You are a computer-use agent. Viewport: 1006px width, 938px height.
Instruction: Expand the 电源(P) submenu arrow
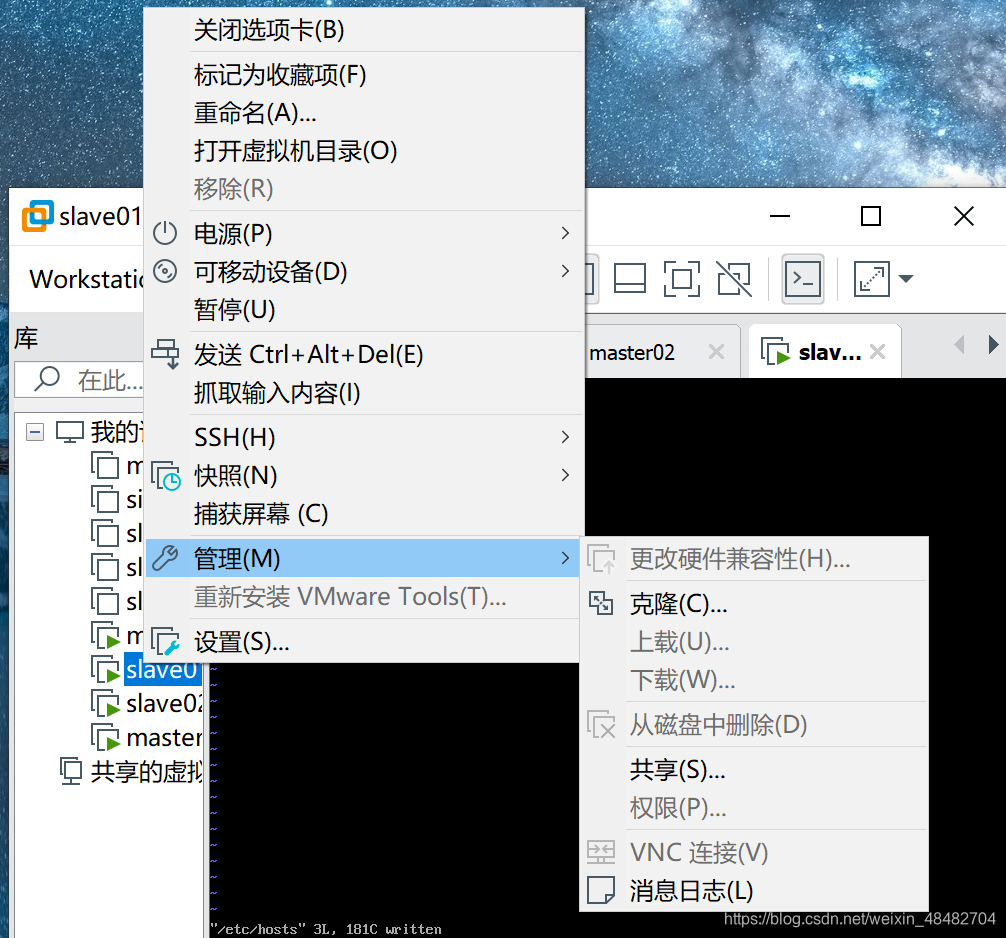565,233
